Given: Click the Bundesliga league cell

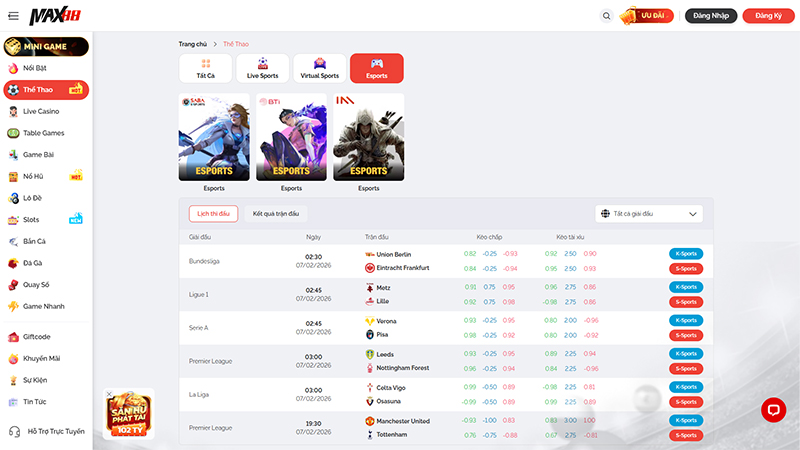Looking at the screenshot, I should (x=204, y=261).
